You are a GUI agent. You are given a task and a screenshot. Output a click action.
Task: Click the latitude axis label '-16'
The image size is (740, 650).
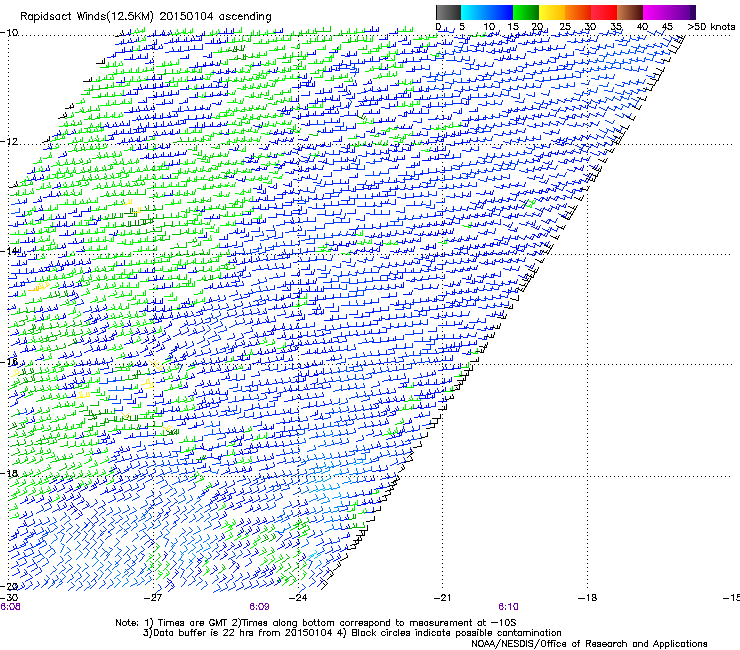tap(9, 362)
